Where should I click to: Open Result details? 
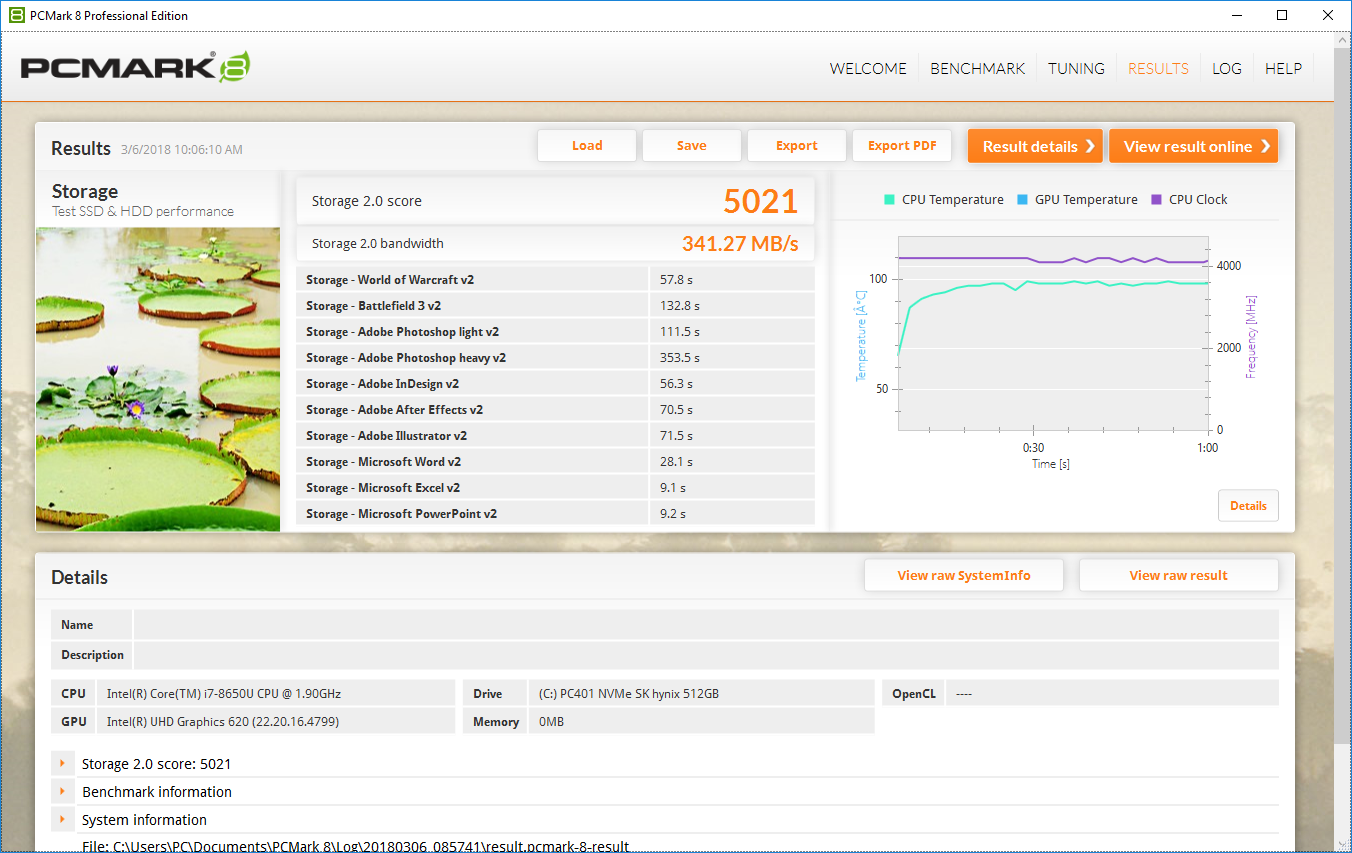click(x=1035, y=146)
